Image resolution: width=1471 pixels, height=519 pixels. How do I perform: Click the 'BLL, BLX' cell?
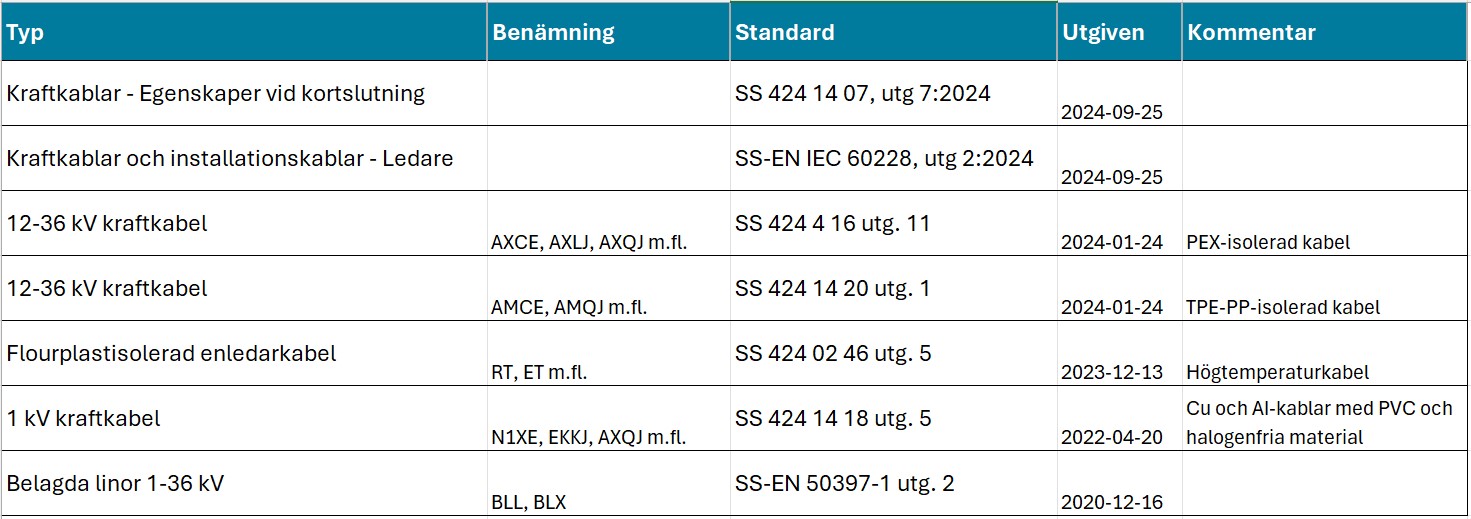tap(609, 484)
